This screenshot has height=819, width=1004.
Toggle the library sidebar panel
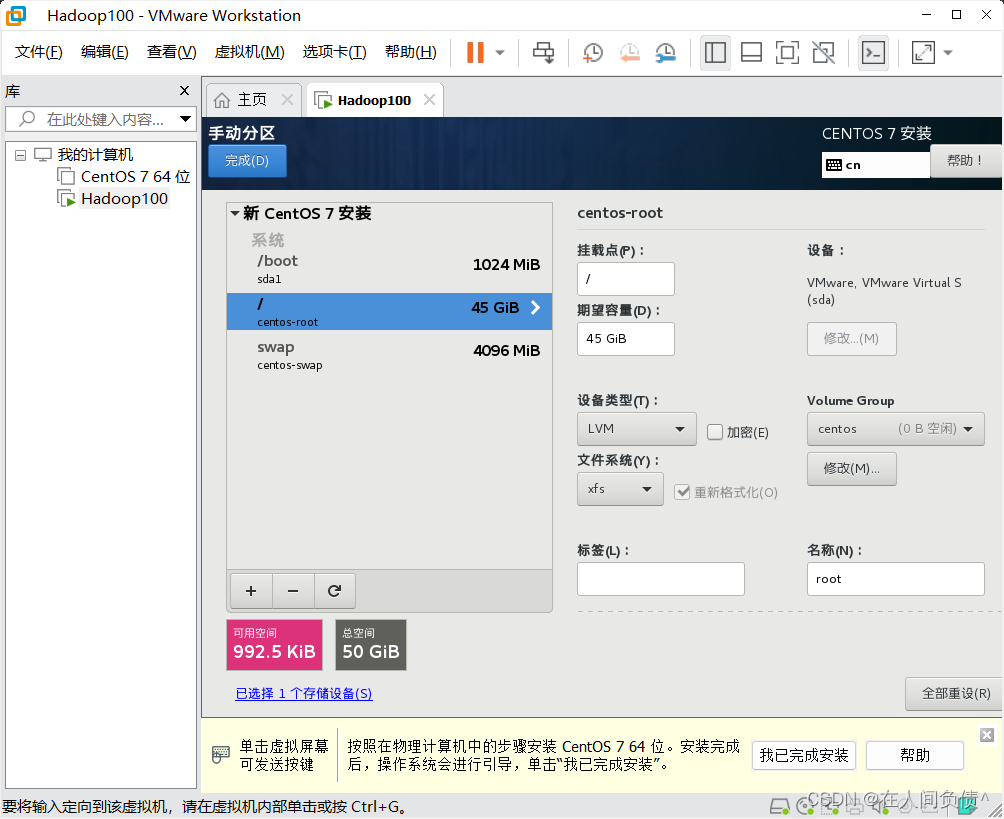(715, 52)
